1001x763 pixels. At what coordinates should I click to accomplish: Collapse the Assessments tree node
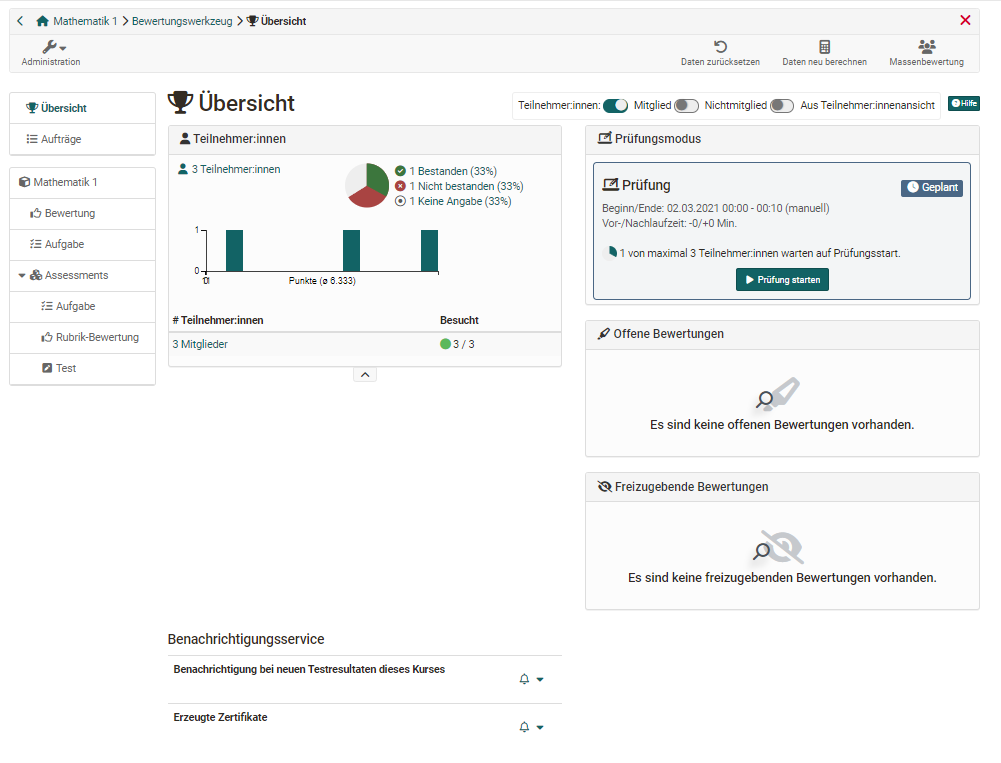click(22, 276)
